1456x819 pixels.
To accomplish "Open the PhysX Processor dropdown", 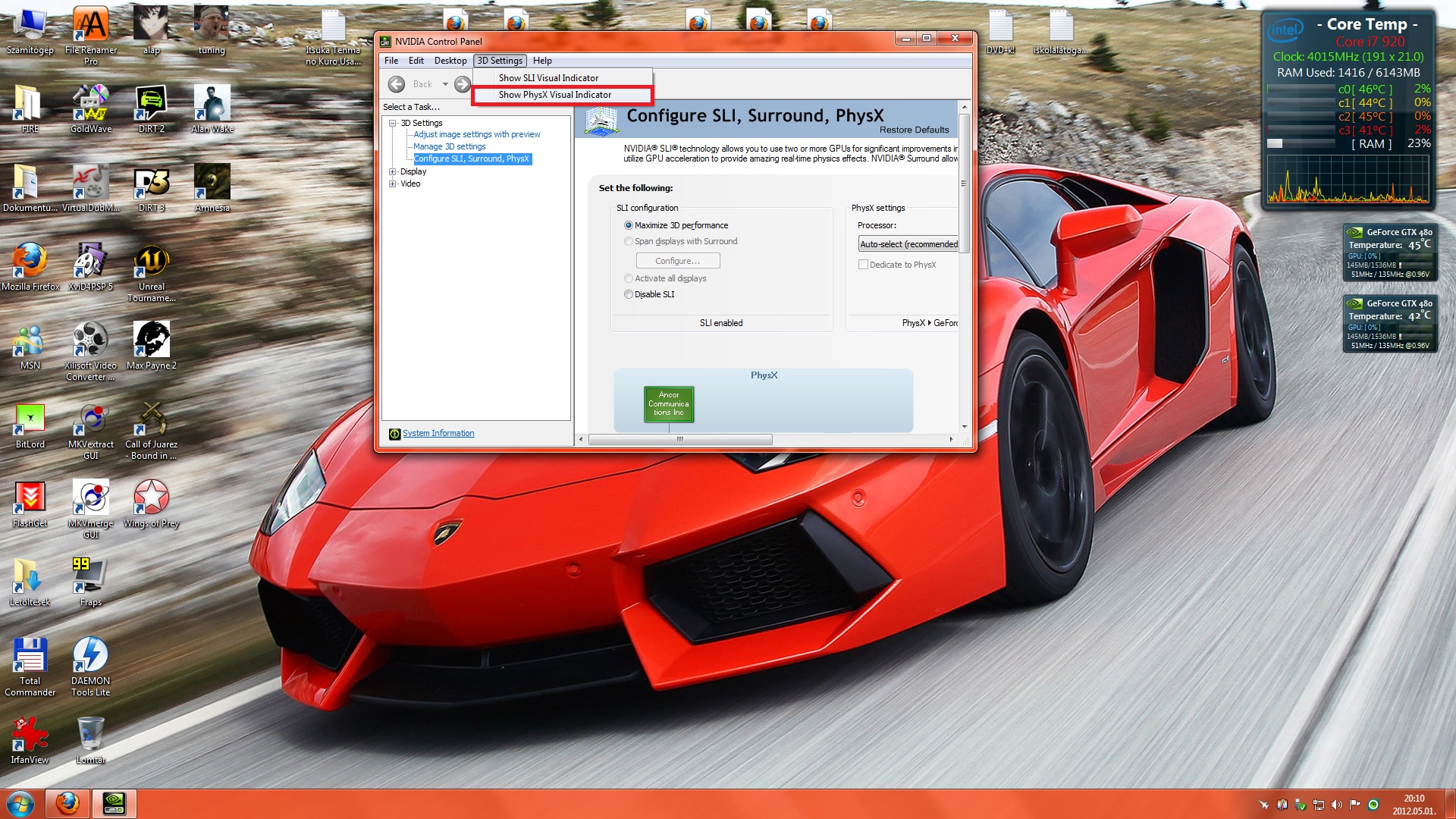I will [908, 244].
